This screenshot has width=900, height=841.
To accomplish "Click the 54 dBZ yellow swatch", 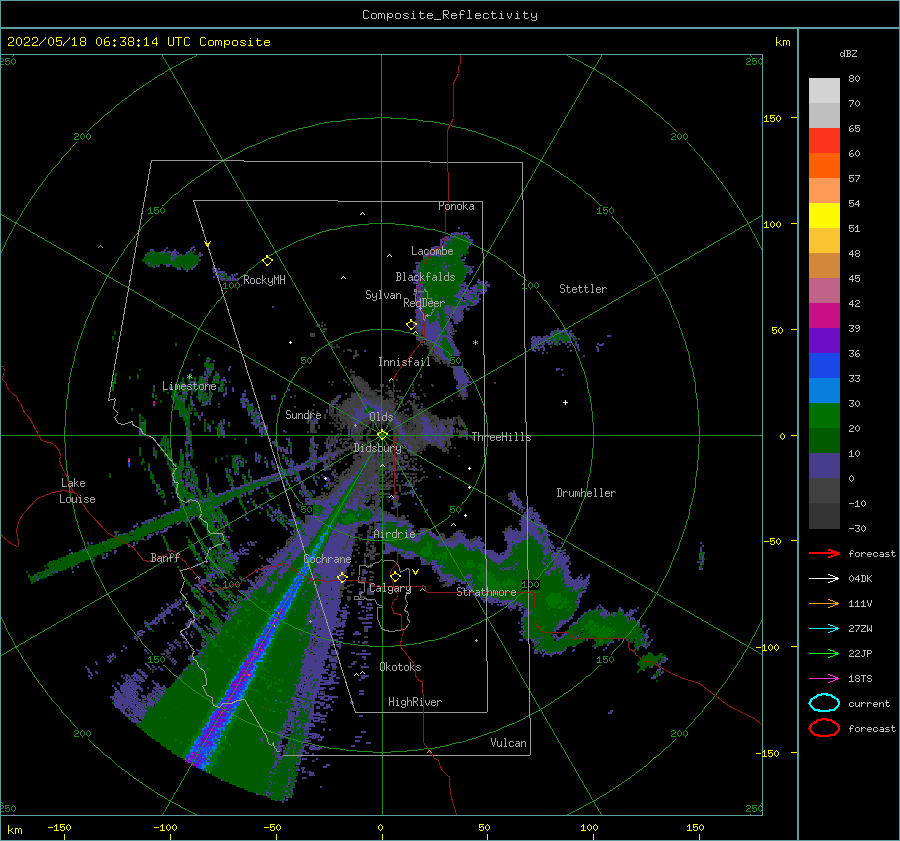I will click(x=824, y=215).
